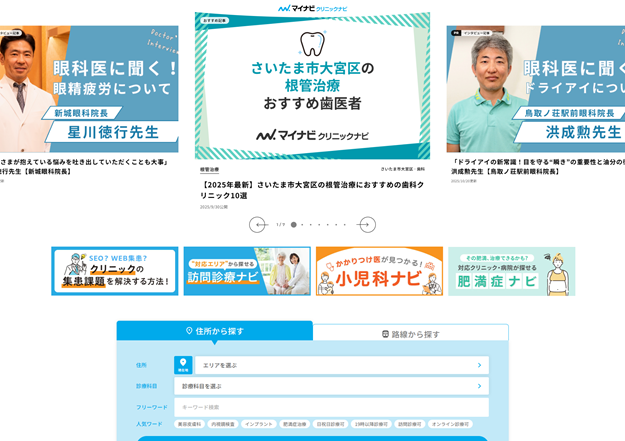
Task: Click the さいたま市大宮区・歯科 label
Action: pos(403,169)
